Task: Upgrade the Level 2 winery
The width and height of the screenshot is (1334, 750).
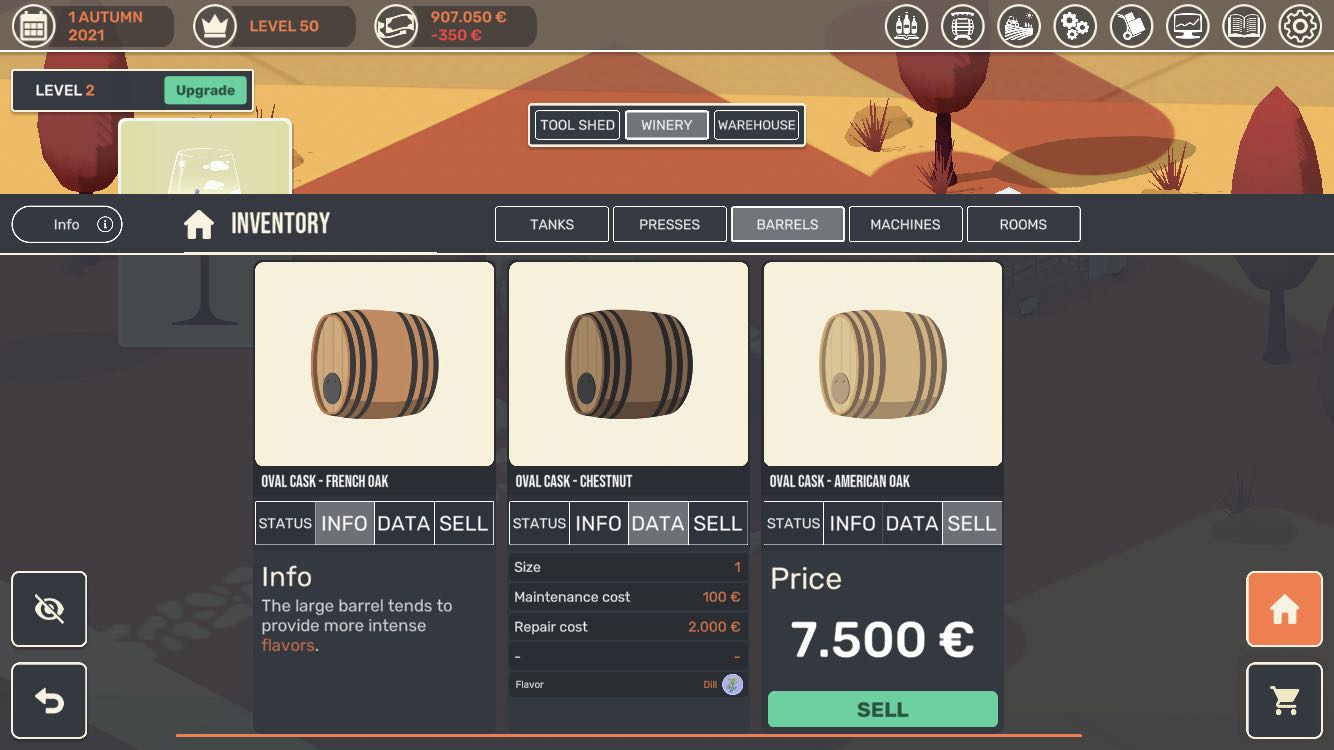Action: (205, 90)
